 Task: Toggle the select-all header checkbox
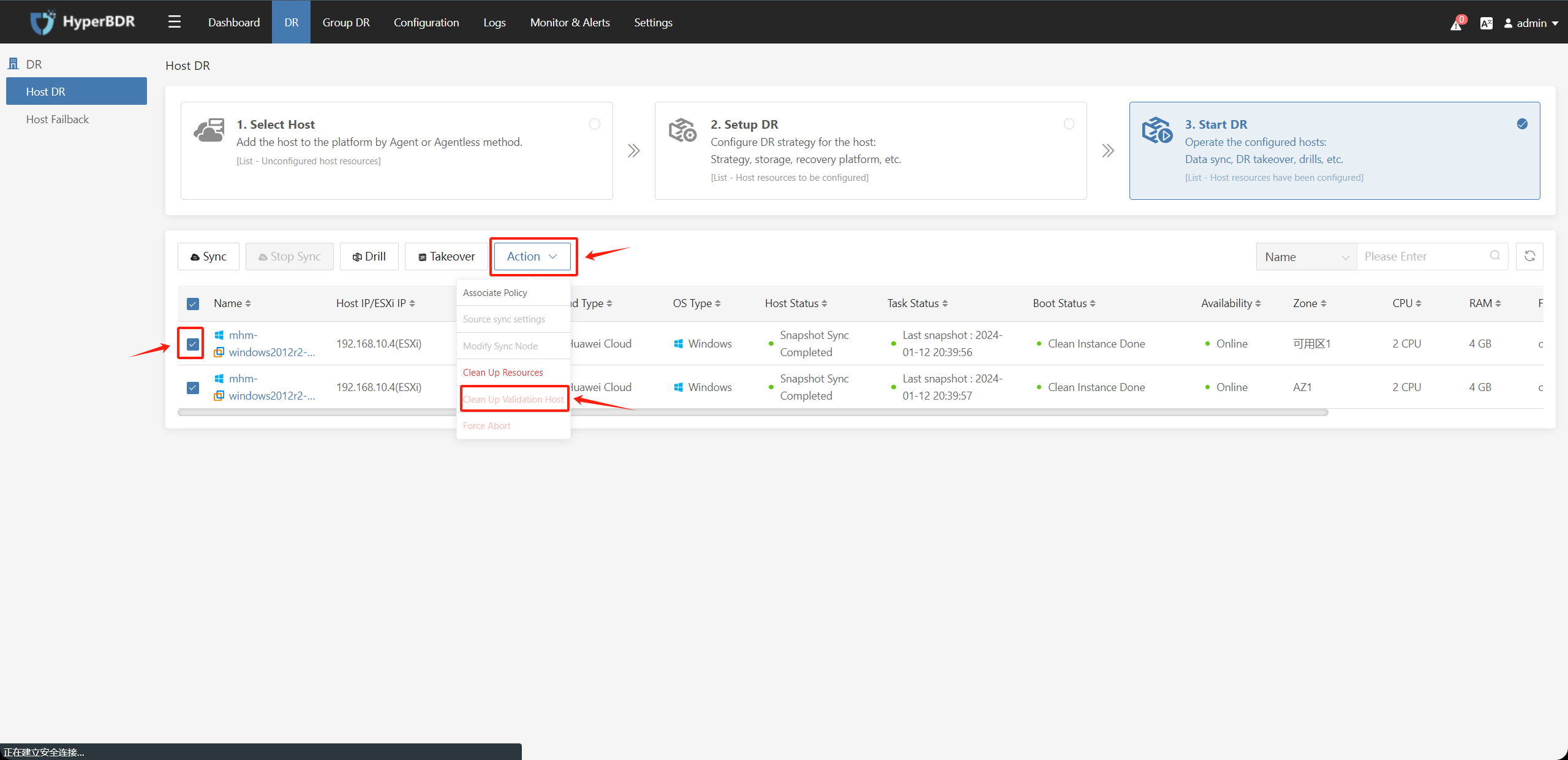[x=194, y=304]
